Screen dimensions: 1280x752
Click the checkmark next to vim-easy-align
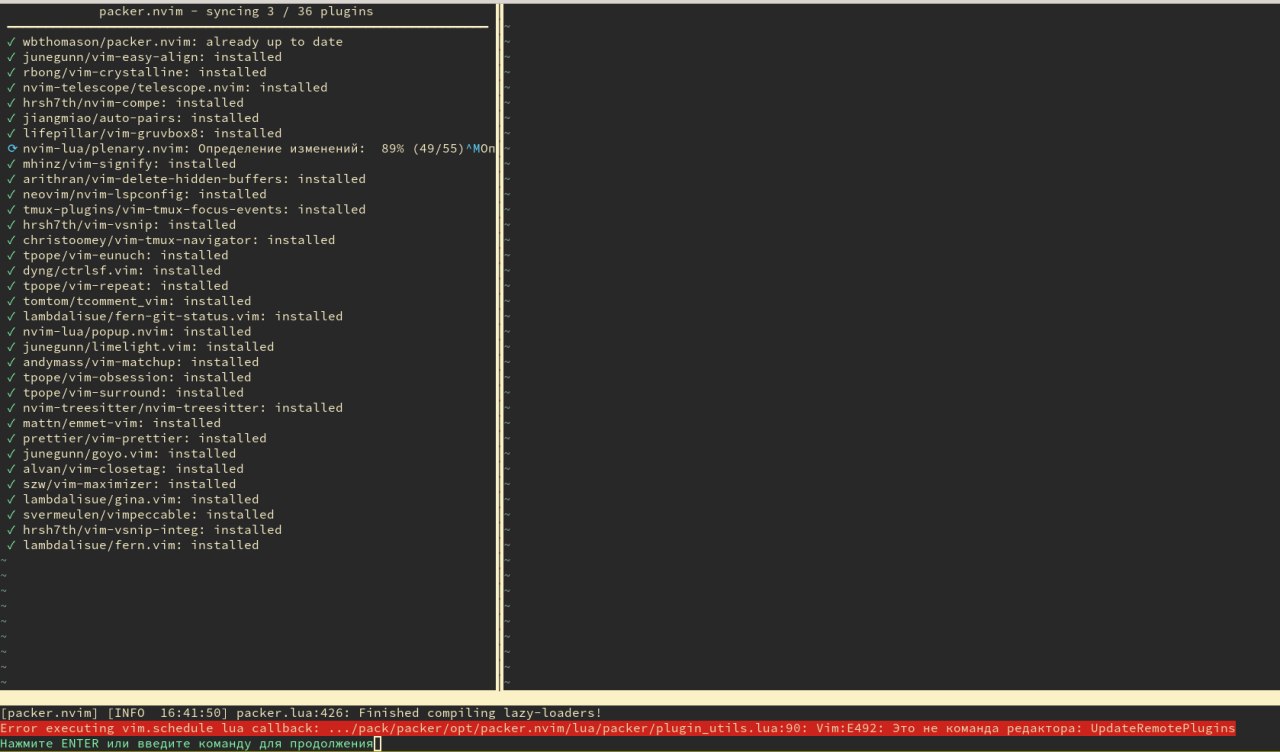pyautogui.click(x=11, y=57)
